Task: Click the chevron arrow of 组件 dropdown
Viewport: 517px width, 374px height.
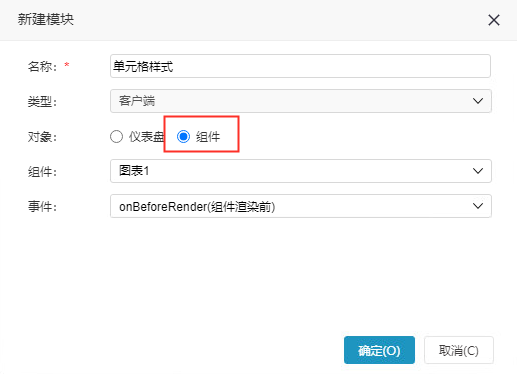Action: tap(478, 171)
